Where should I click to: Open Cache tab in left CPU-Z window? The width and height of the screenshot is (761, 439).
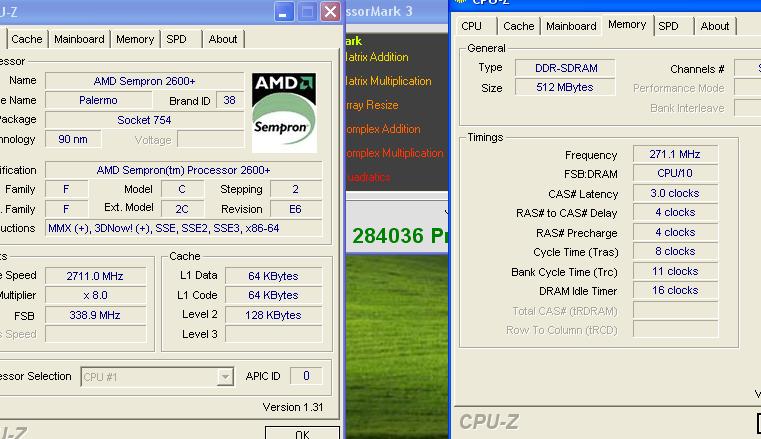pyautogui.click(x=27, y=39)
